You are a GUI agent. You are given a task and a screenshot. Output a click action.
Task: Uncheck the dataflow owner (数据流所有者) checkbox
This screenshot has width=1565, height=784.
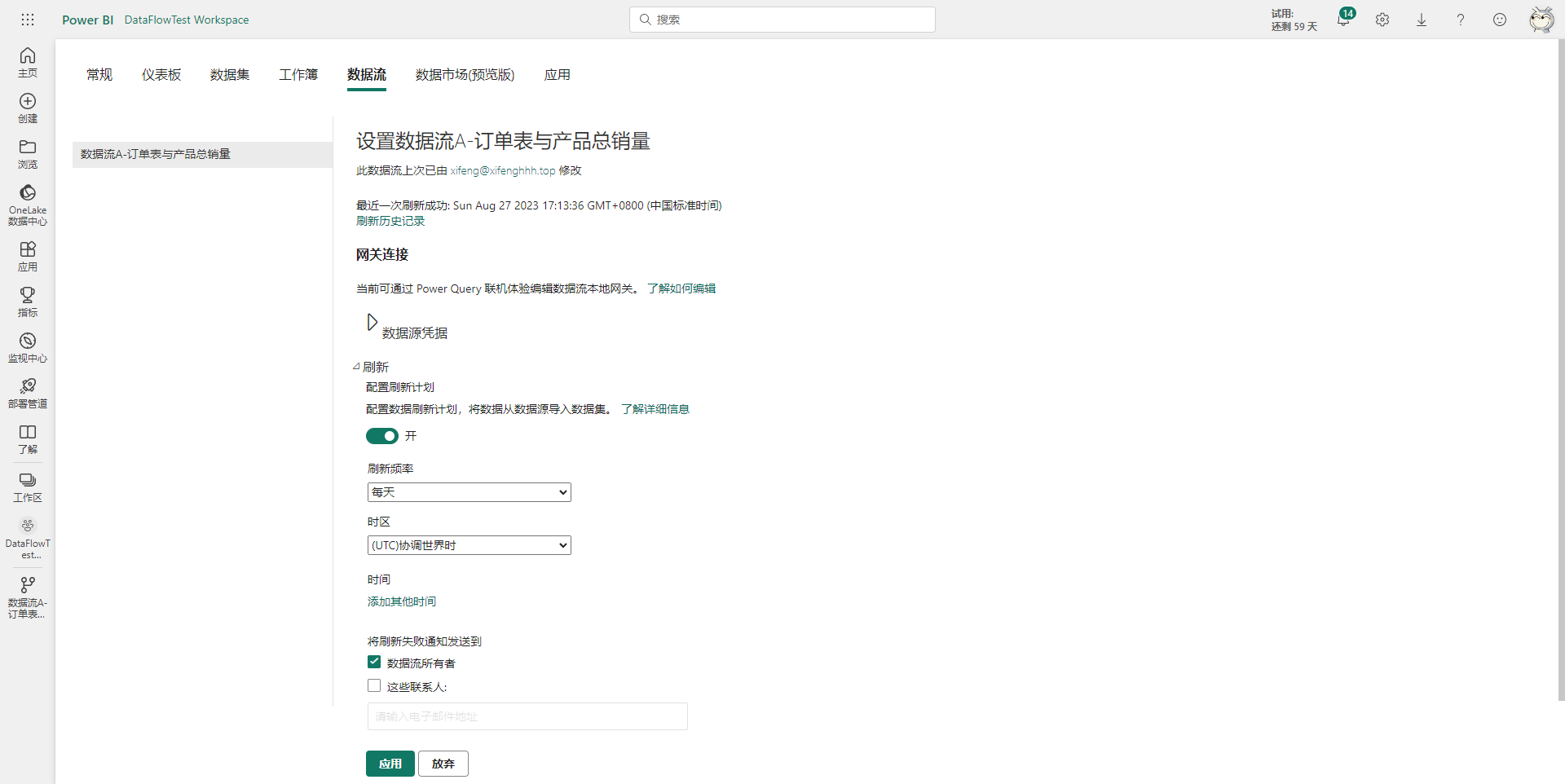coord(374,663)
